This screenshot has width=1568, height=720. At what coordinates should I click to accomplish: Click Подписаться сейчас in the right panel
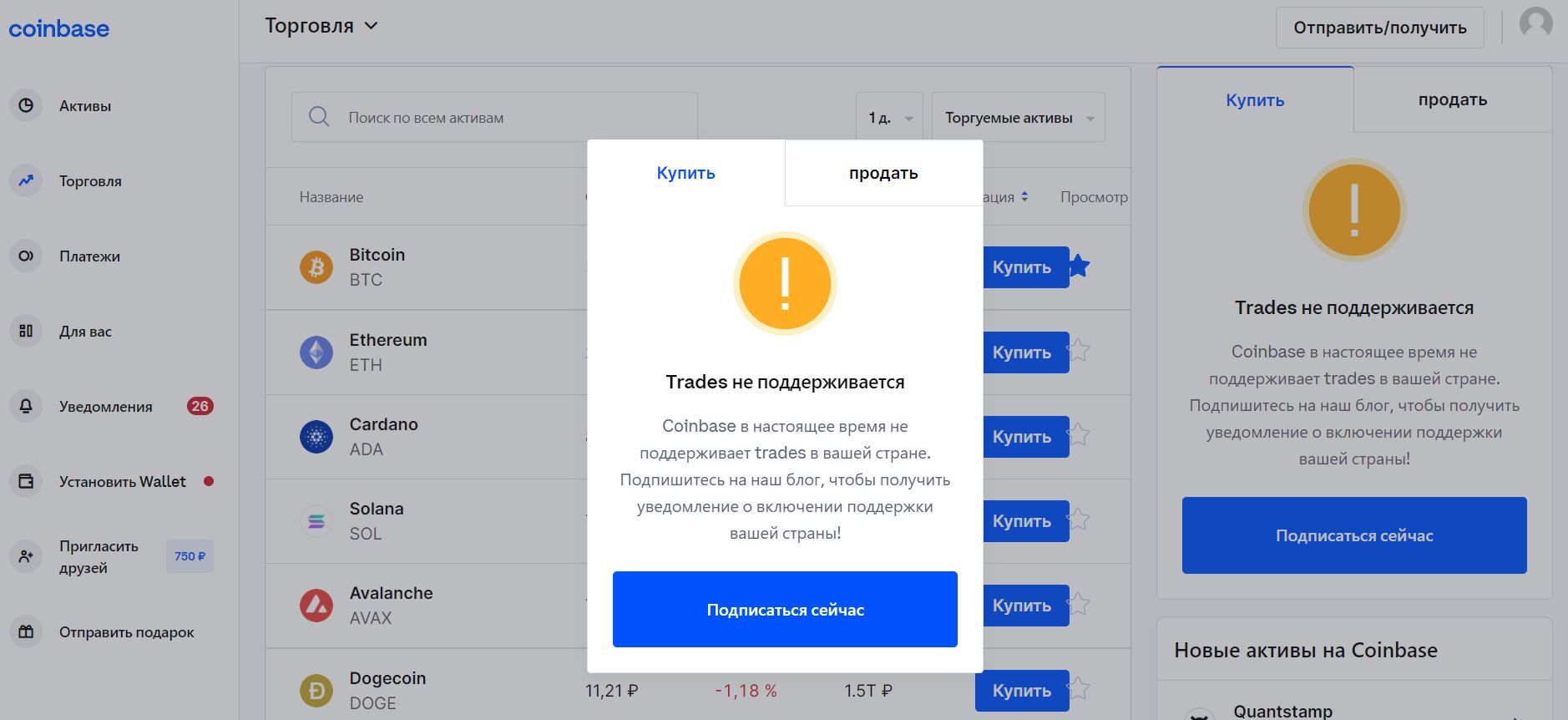pyautogui.click(x=1354, y=535)
